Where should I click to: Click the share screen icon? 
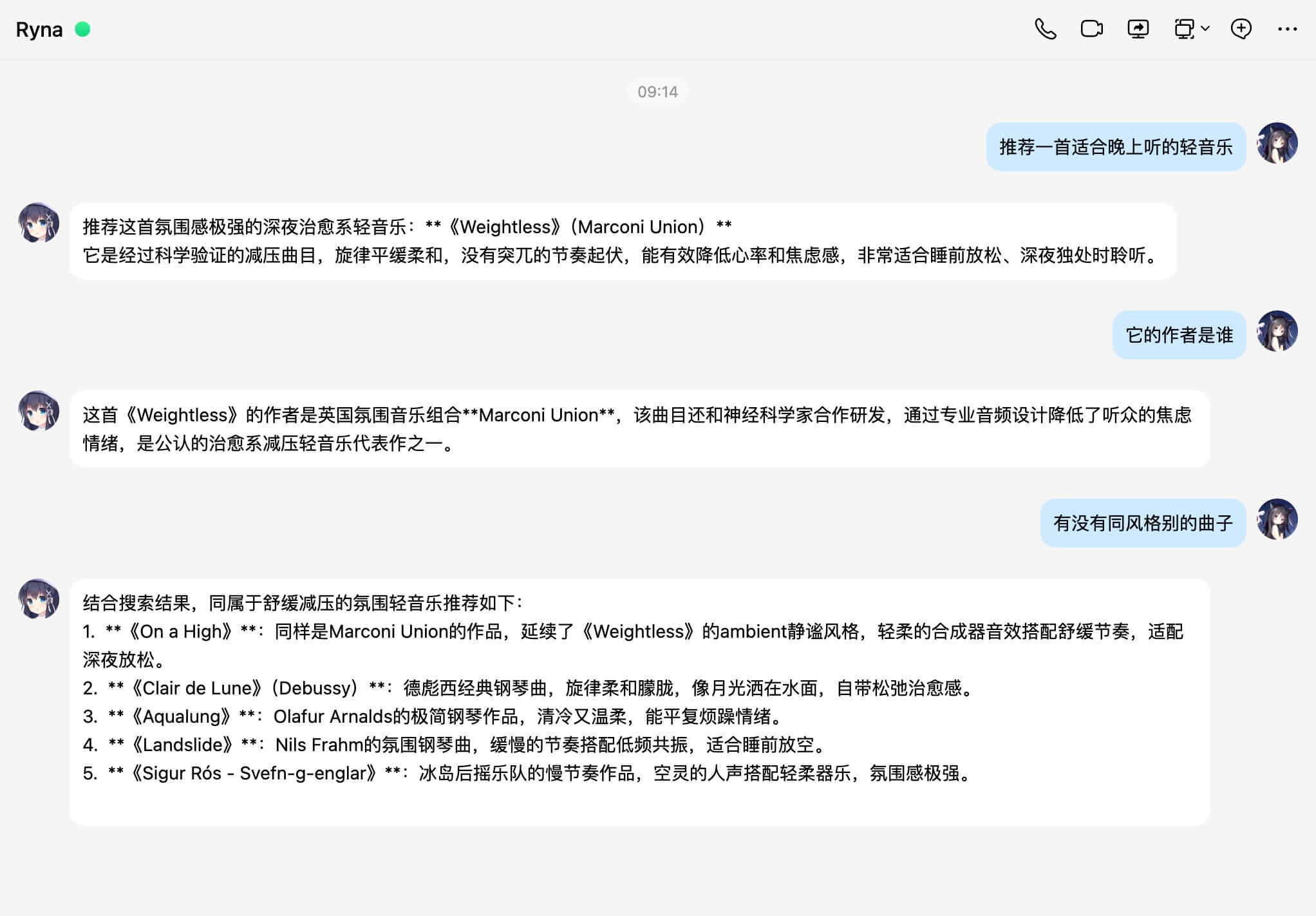(x=1138, y=29)
